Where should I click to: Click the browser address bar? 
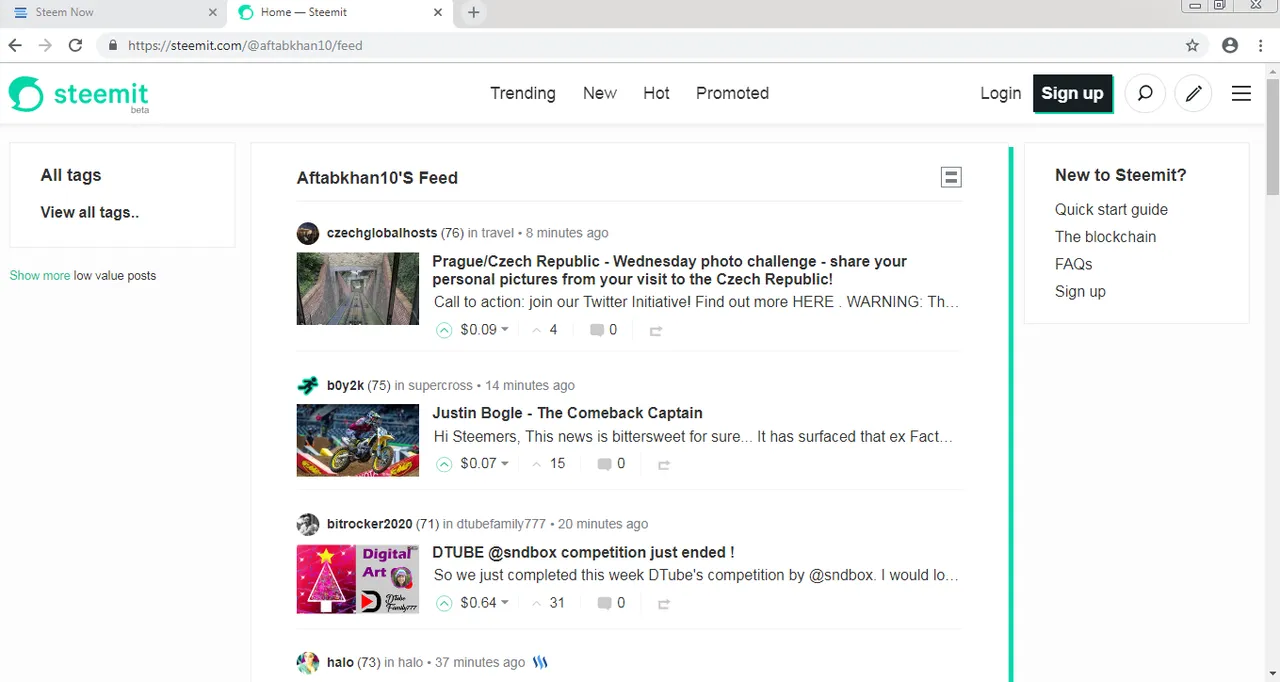click(640, 45)
